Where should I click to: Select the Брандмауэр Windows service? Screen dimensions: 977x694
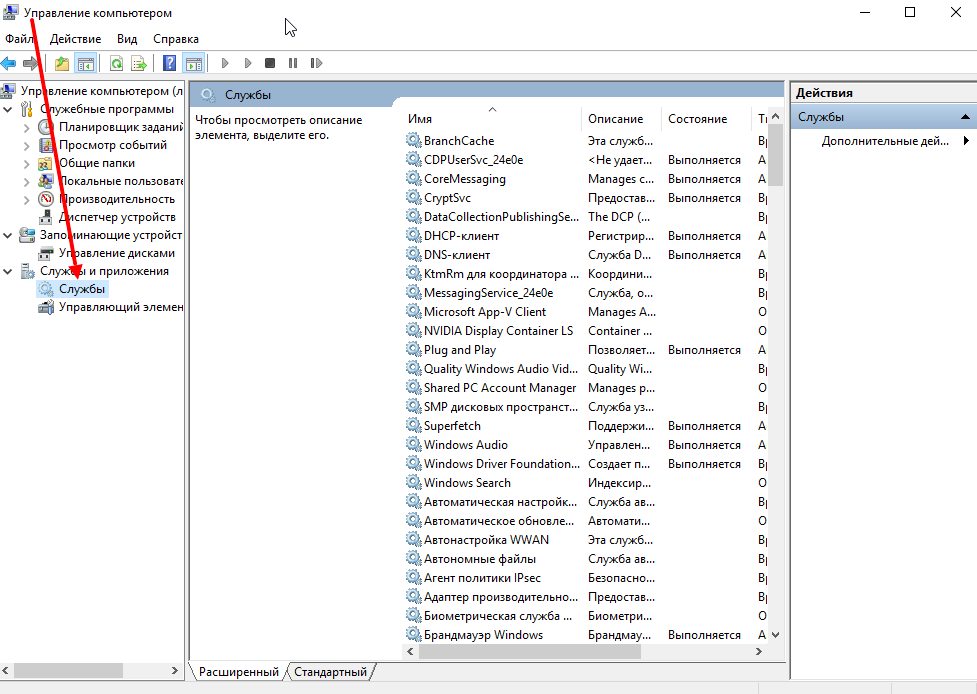[x=484, y=635]
